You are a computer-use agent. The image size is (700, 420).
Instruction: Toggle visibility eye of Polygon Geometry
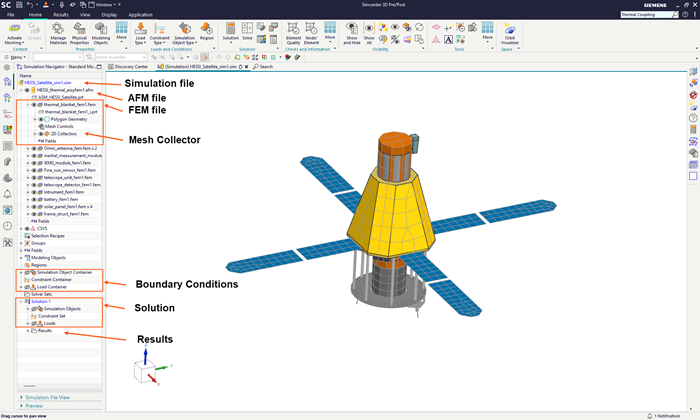pyautogui.click(x=41, y=119)
